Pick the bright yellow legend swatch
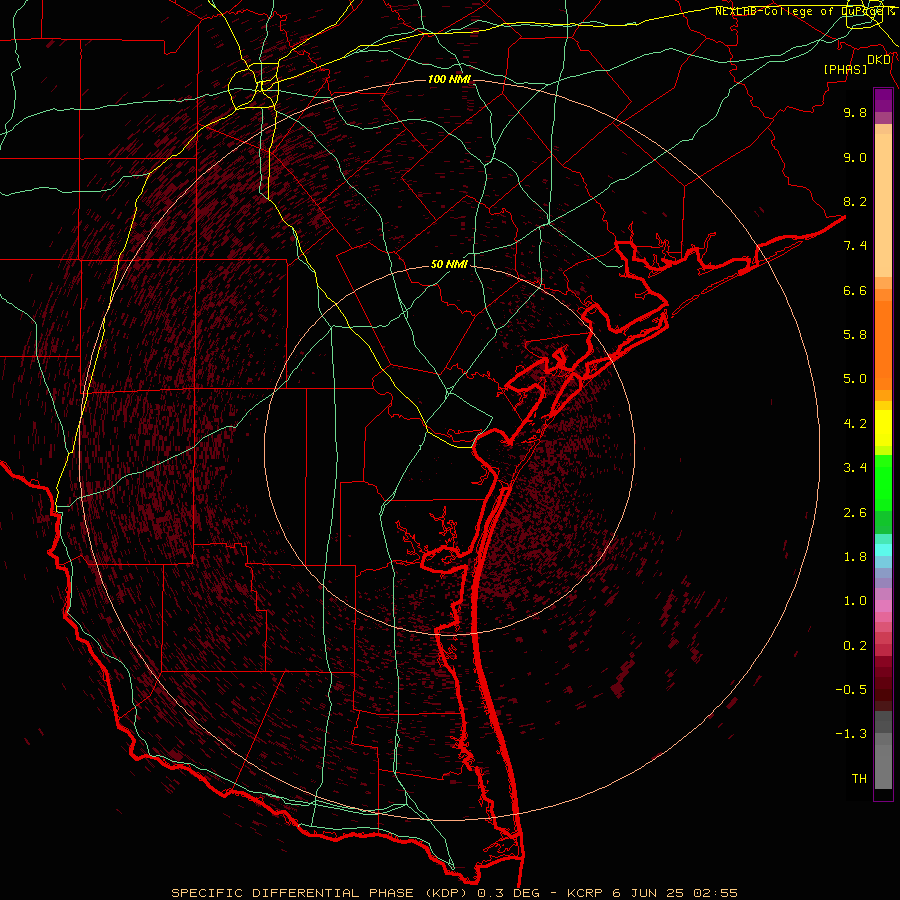This screenshot has height=900, width=900. (x=883, y=428)
